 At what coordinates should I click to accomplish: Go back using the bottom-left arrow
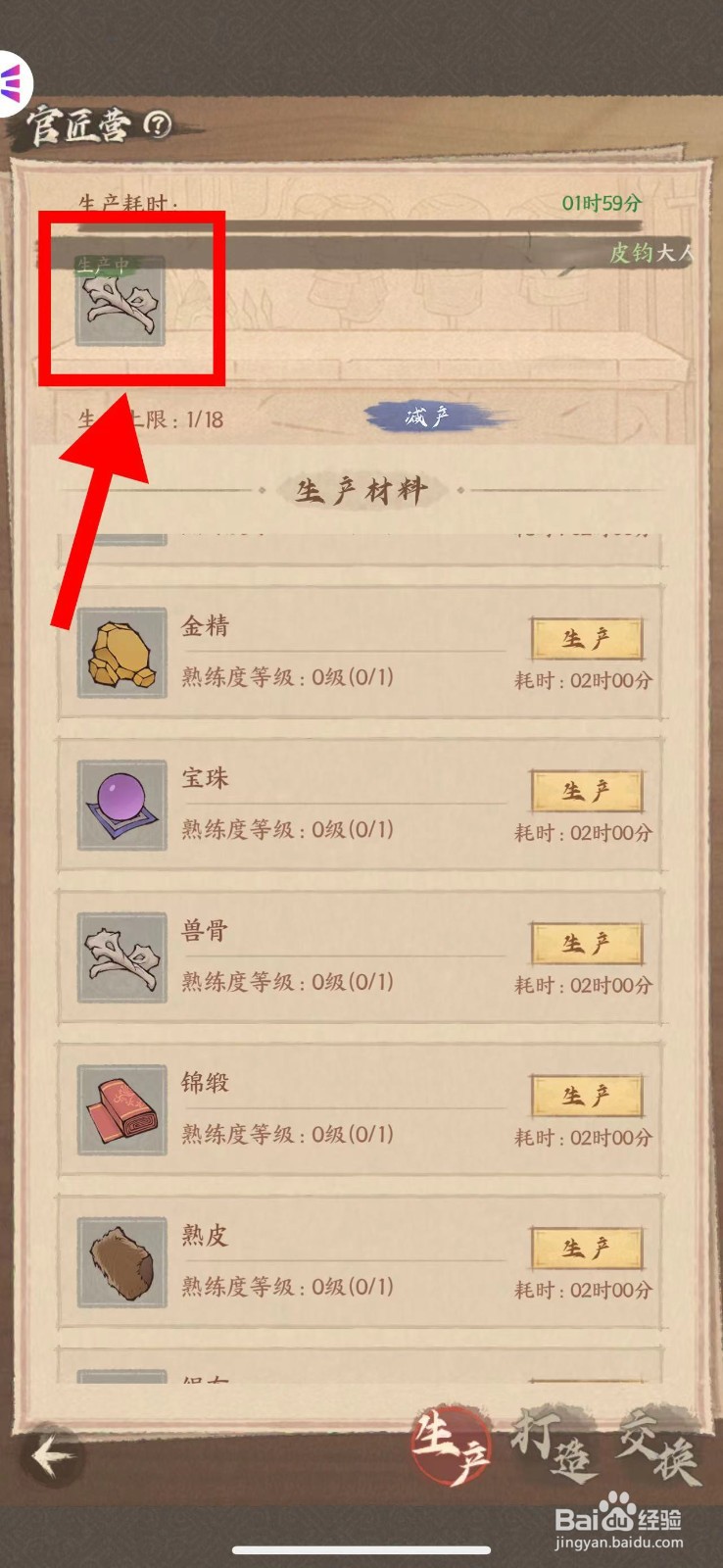click(53, 1456)
